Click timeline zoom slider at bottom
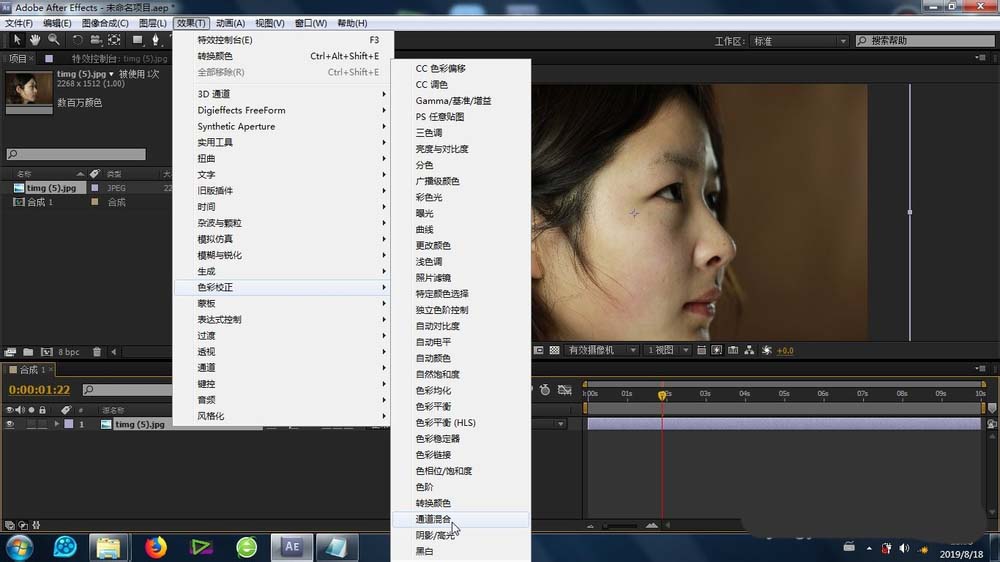This screenshot has height=562, width=1000. (620, 526)
